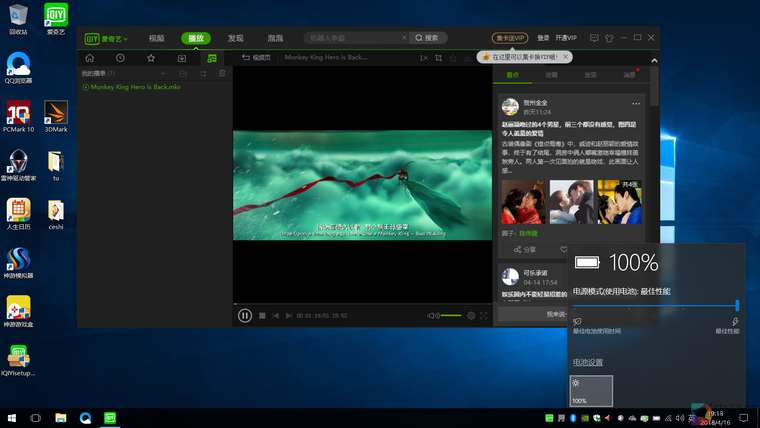Open the downloads icon in sidebar
This screenshot has height=428, width=760.
click(182, 58)
